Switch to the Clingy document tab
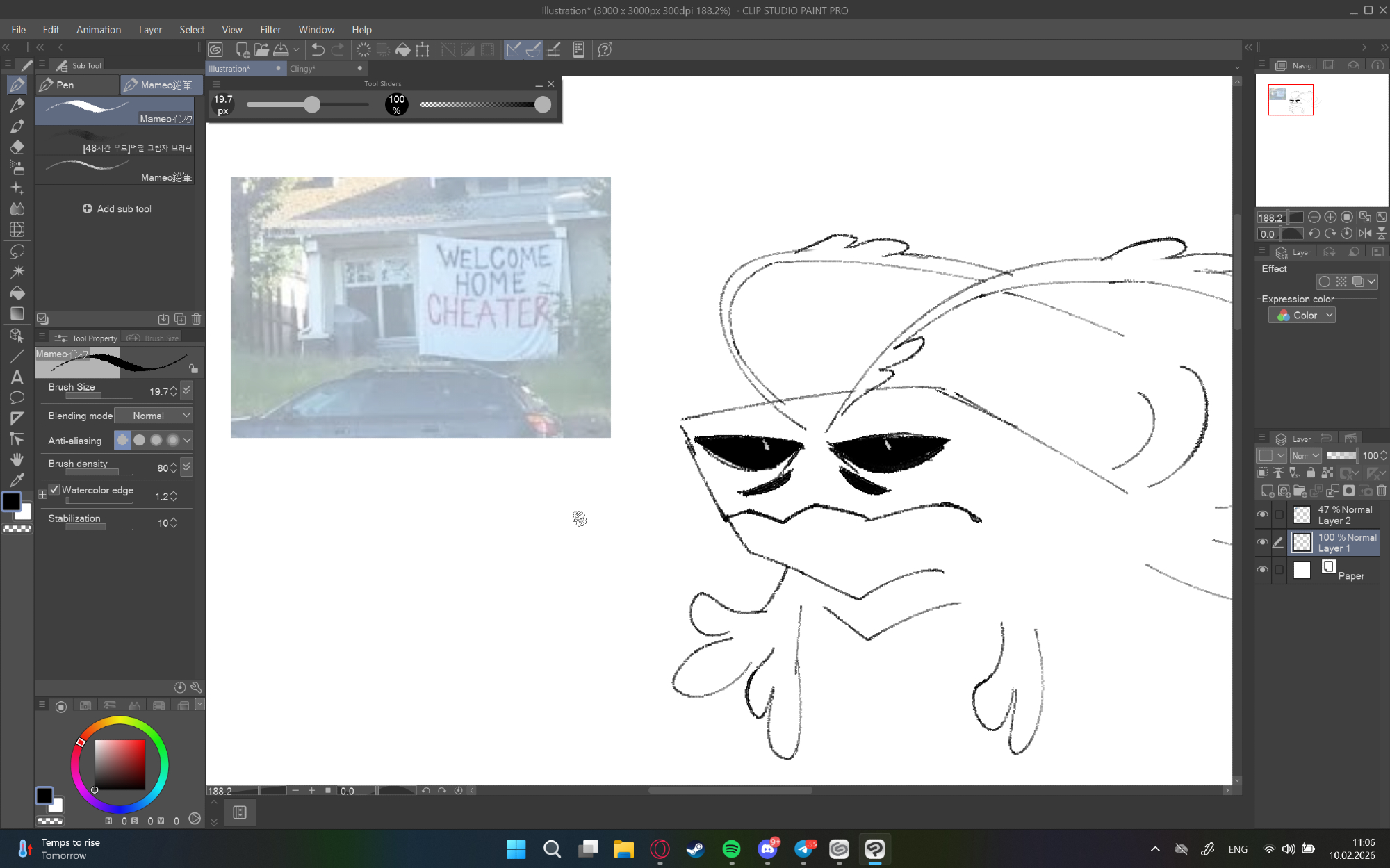The width and height of the screenshot is (1390, 868). click(x=303, y=68)
